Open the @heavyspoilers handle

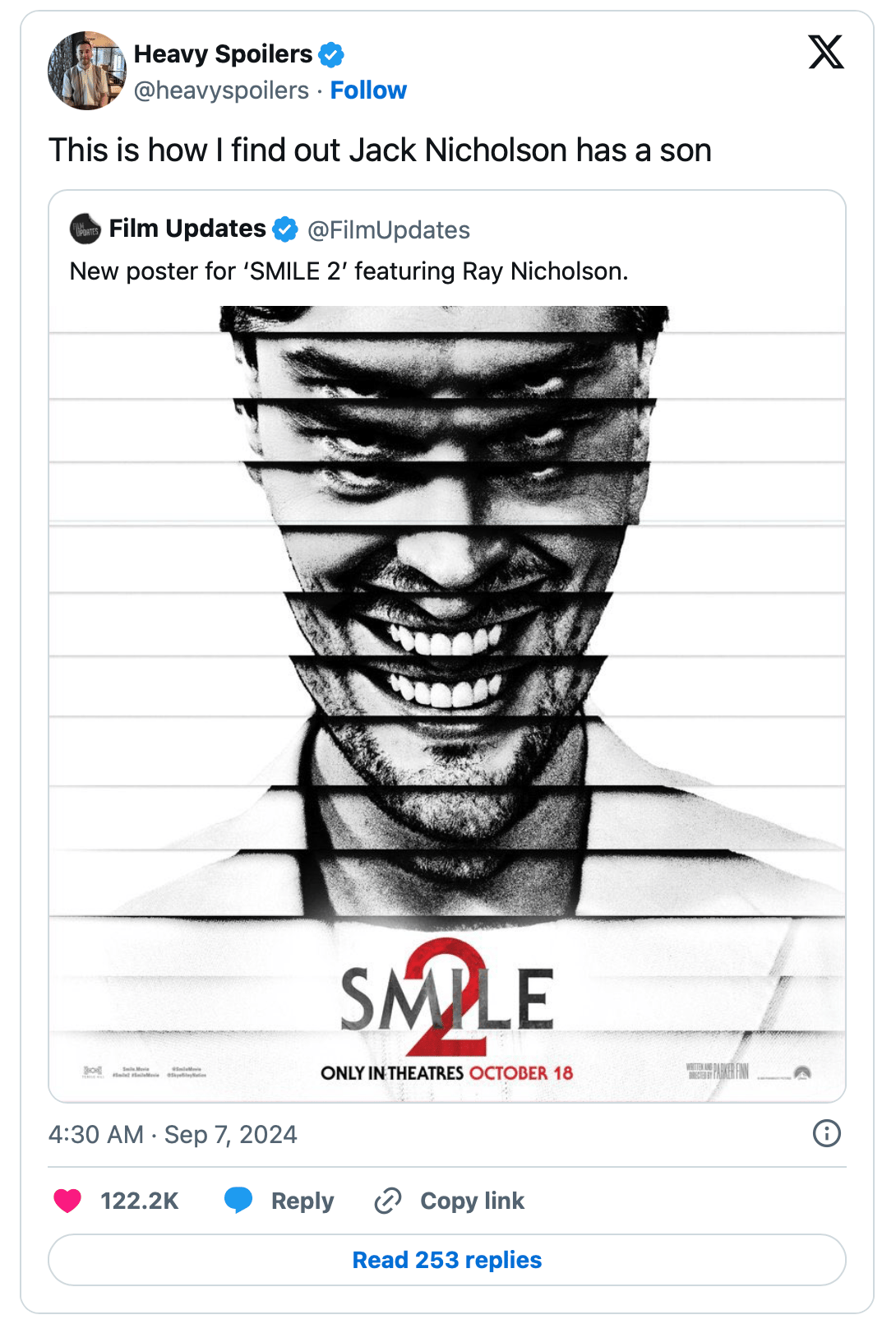pyautogui.click(x=221, y=90)
